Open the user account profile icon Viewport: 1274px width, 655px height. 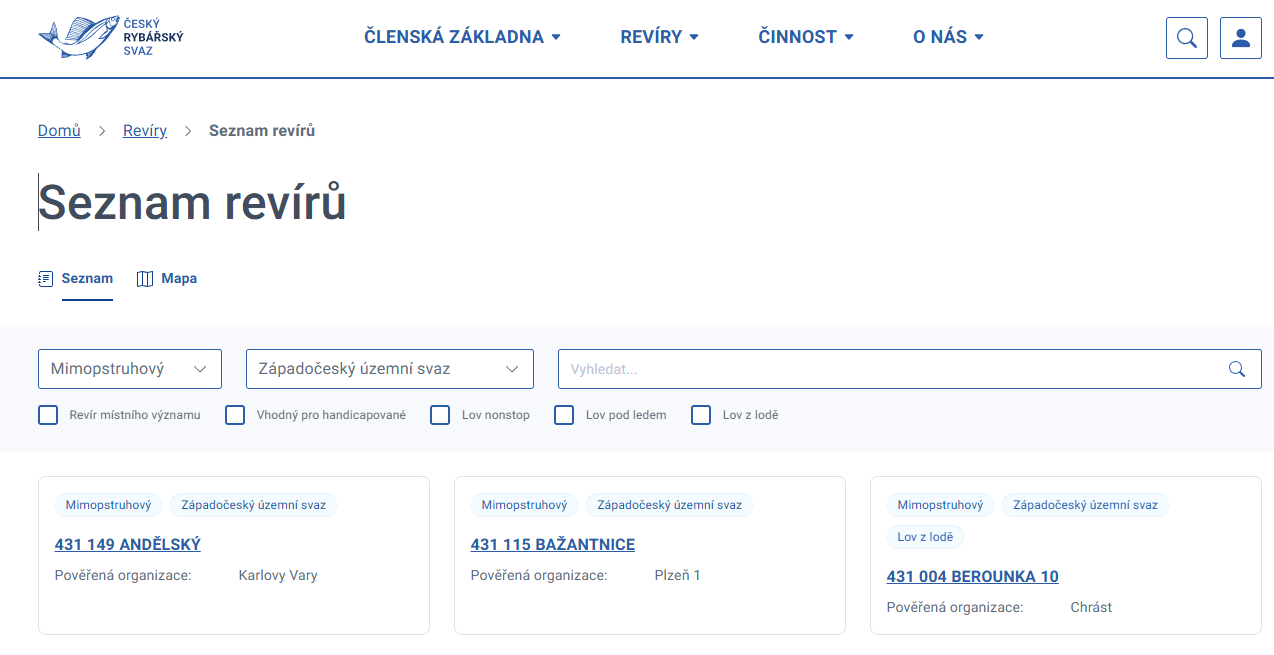coord(1241,38)
